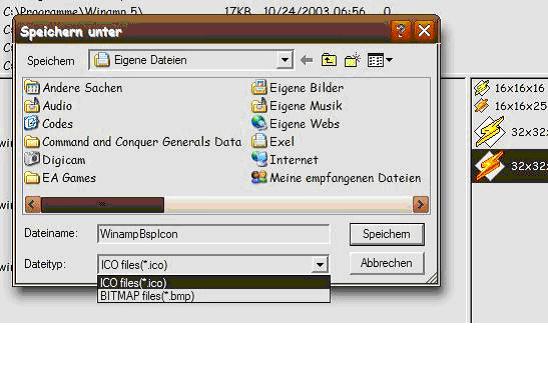Select the EA Games folder icon
548x384 pixels.
coord(32,178)
